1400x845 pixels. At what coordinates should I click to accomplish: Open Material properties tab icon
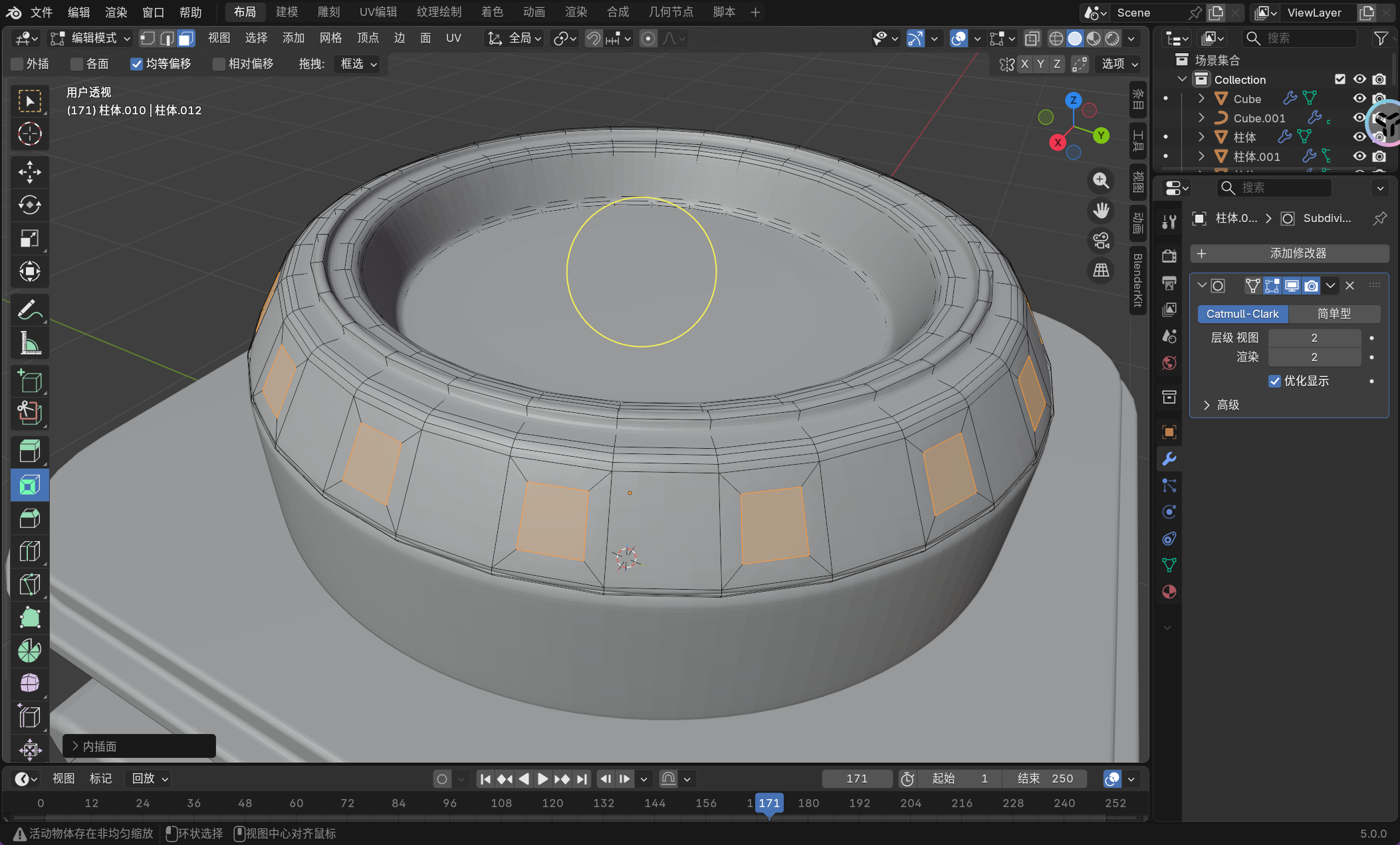coord(1169,592)
